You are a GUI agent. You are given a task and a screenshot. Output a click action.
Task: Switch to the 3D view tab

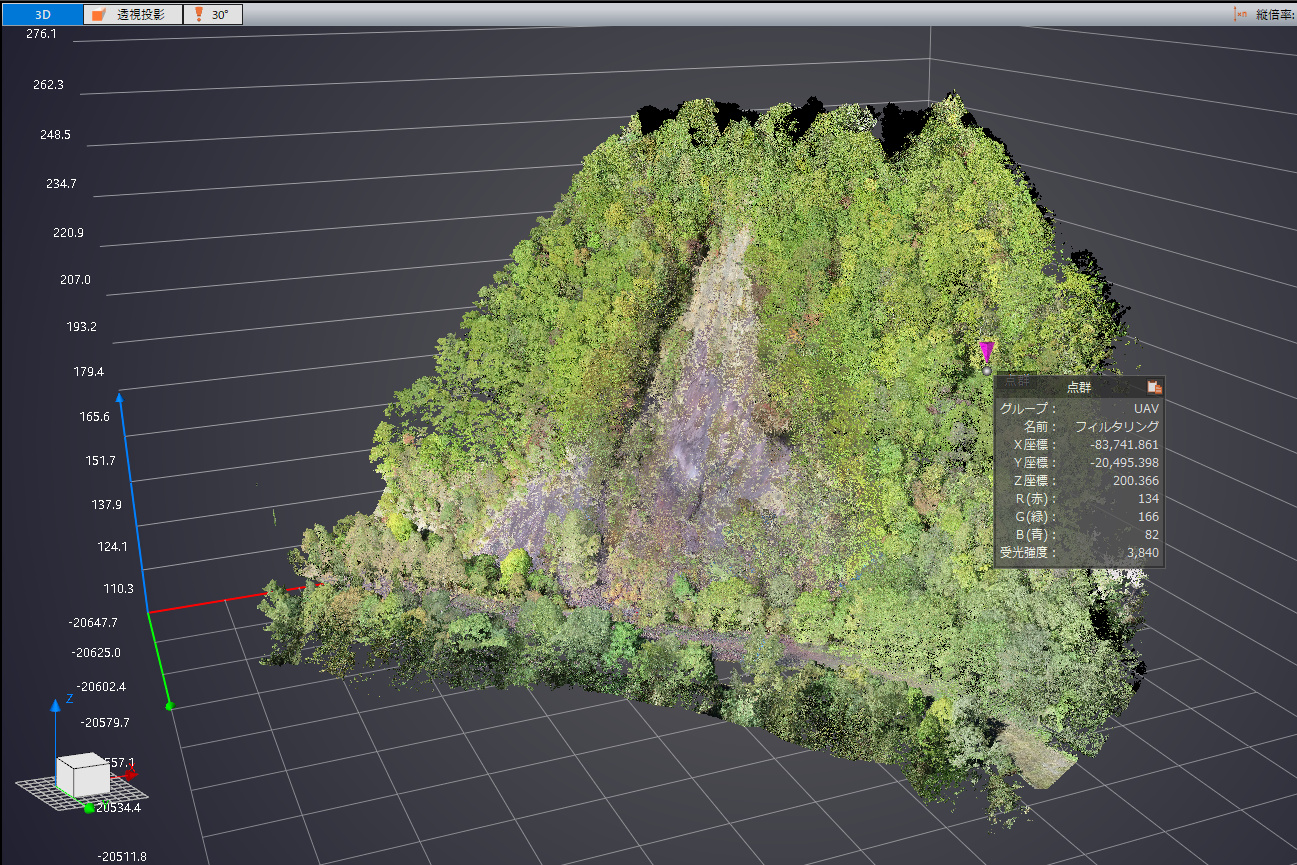click(43, 15)
